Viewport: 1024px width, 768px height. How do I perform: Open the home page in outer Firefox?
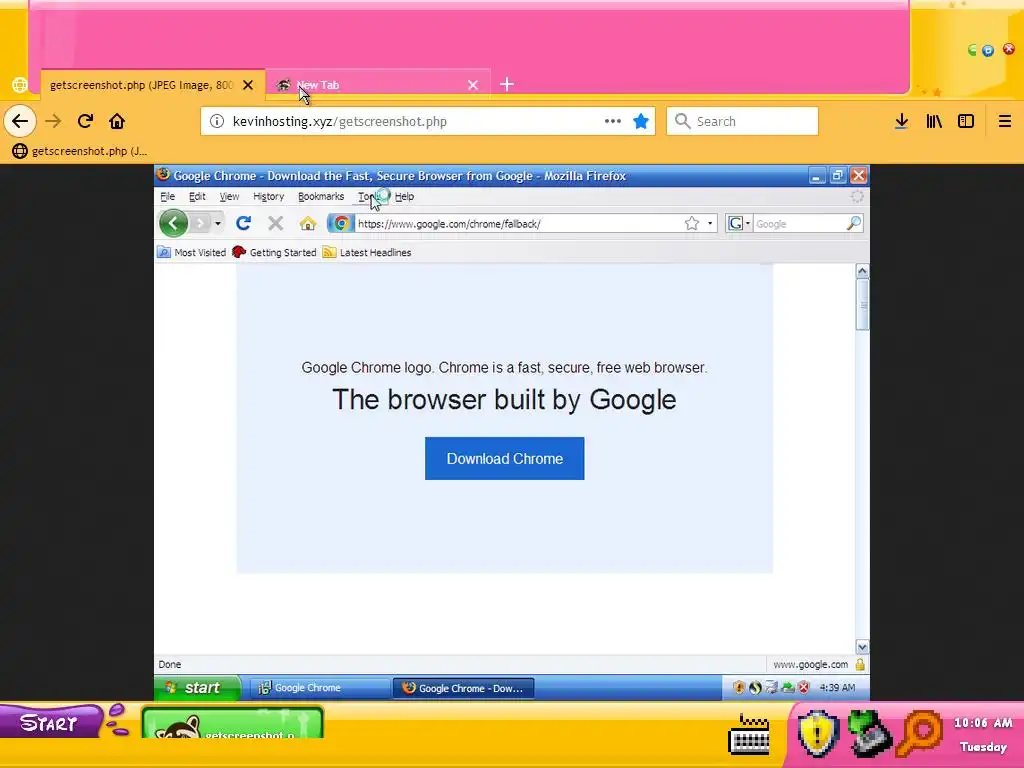(117, 121)
